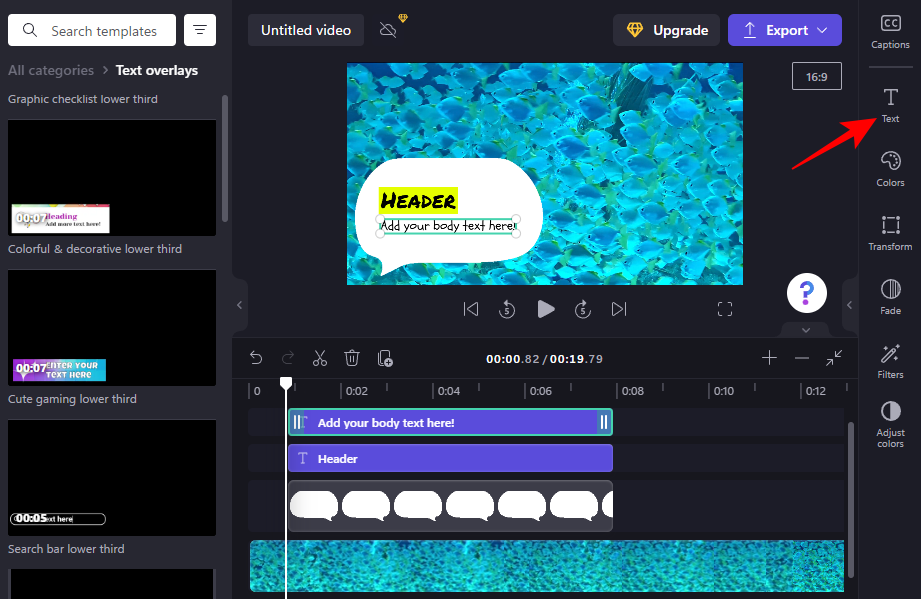Open the Export dropdown
The height and width of the screenshot is (599, 921).
[785, 30]
